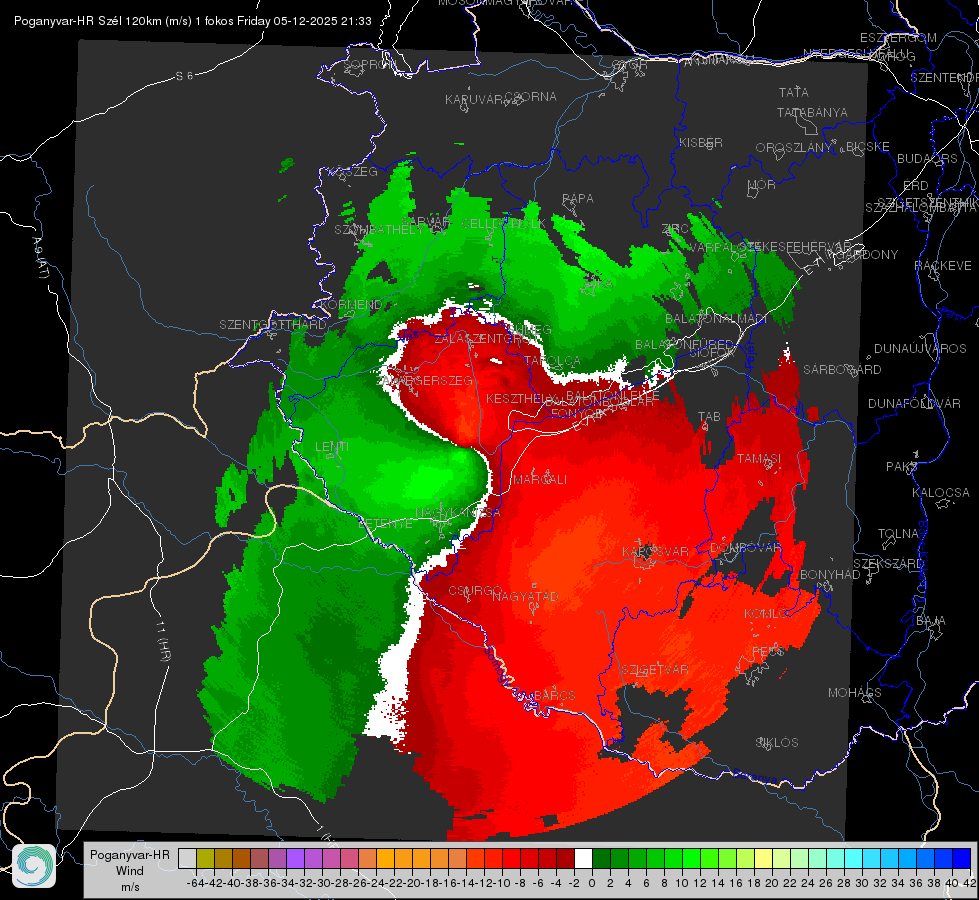
Task: Click the 11 (HR) road label
Action: point(162,641)
